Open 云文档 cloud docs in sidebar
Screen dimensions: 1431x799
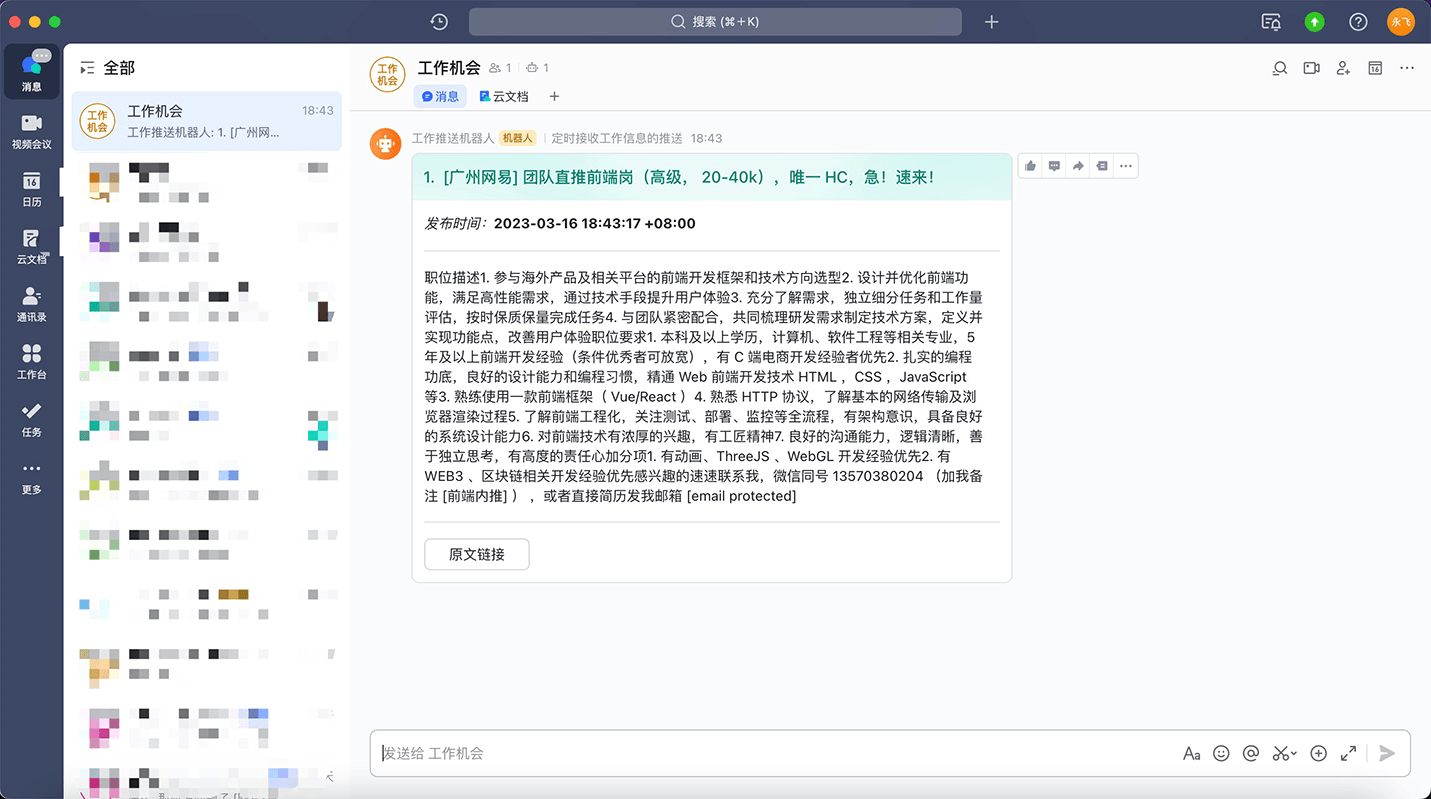pos(32,245)
